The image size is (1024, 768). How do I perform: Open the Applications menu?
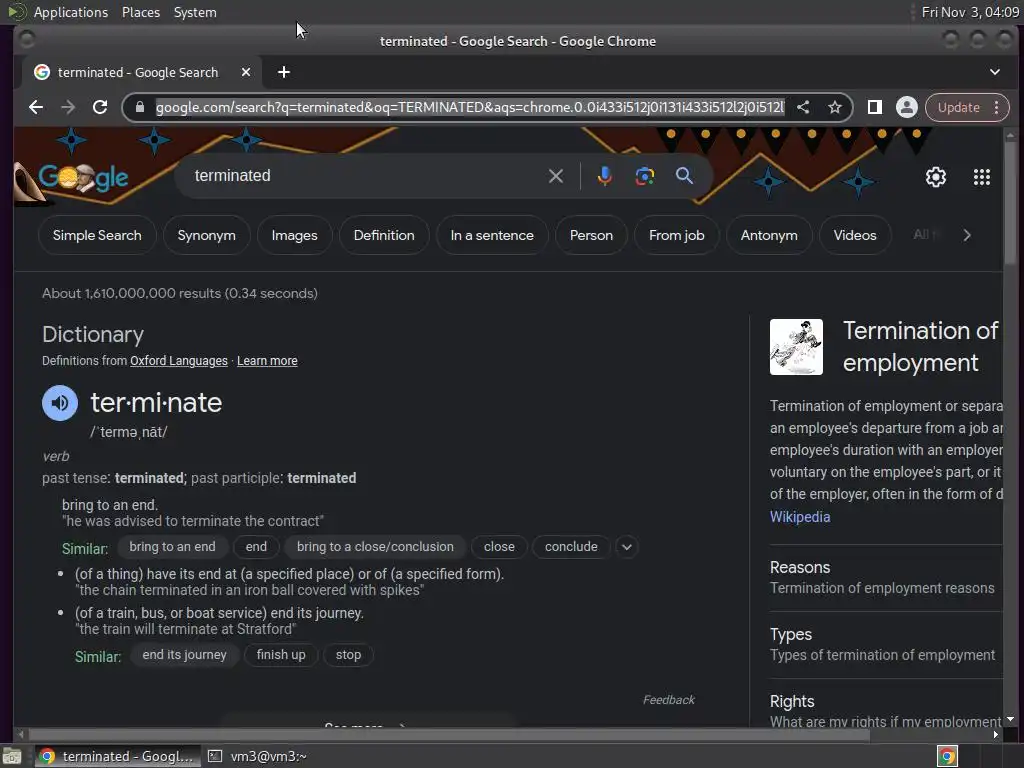pos(71,12)
